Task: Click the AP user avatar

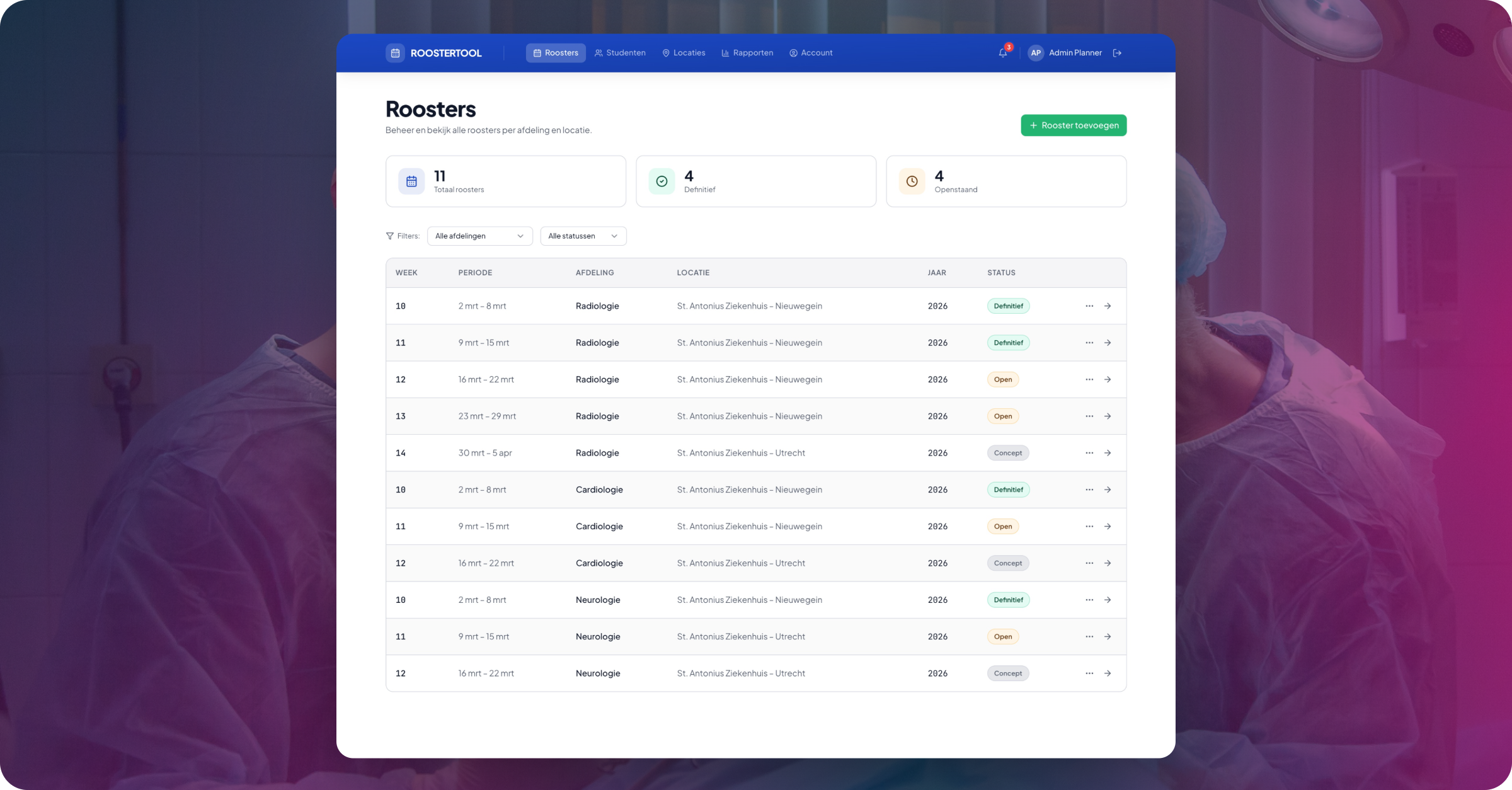Action: 1036,53
